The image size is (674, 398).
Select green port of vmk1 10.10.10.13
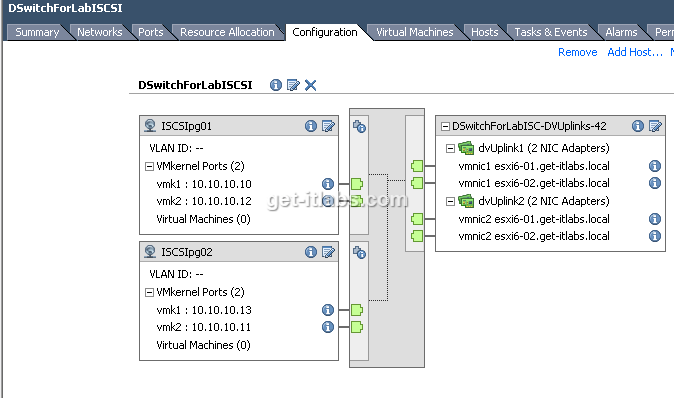(357, 310)
